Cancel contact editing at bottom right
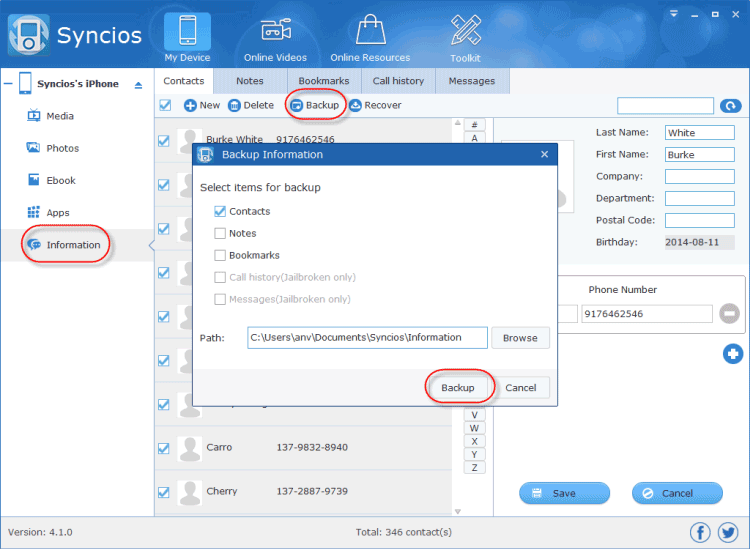 677,493
